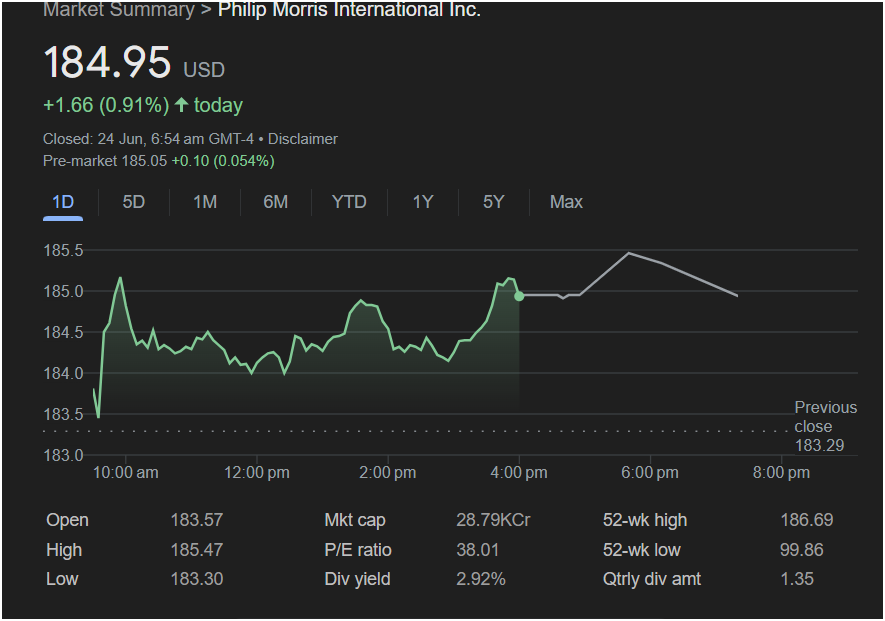Viewport: 885px width, 621px height.
Task: Click the 185.5 y-axis label
Action: (63, 250)
